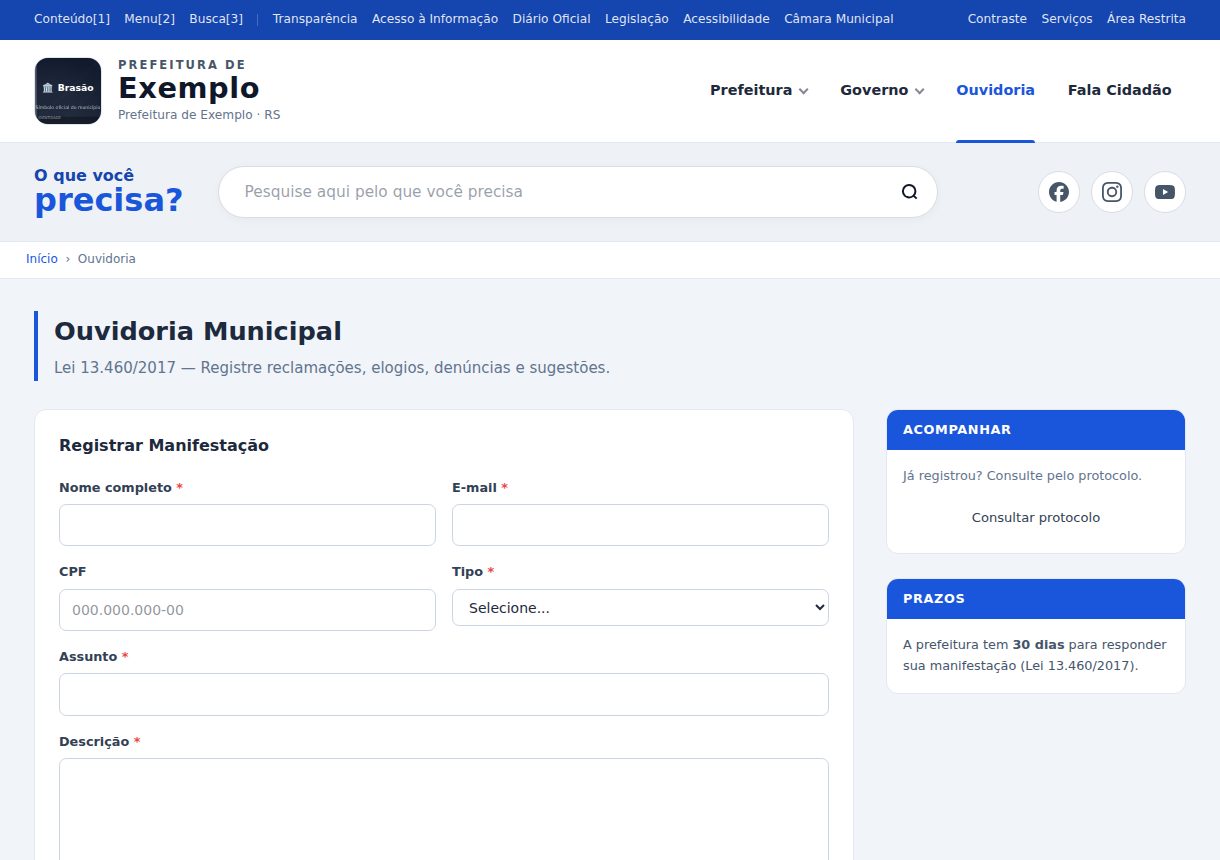
Task: Focus the Descrição text area
Action: coord(444,809)
